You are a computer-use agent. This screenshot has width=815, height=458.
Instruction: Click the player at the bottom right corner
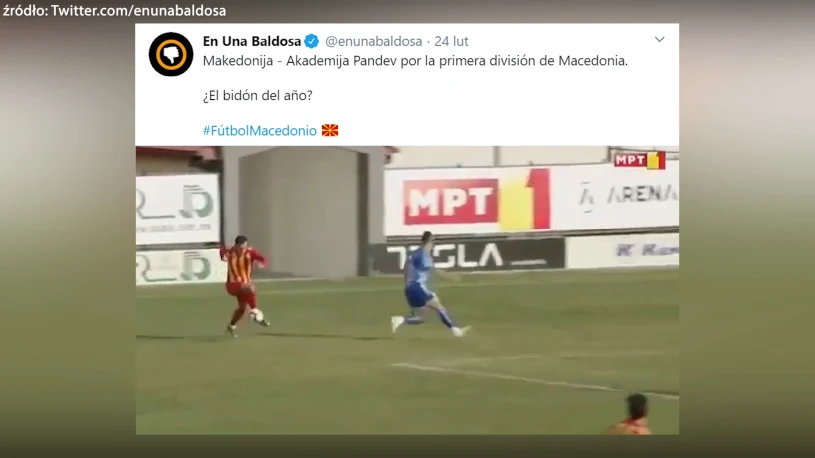point(630,414)
